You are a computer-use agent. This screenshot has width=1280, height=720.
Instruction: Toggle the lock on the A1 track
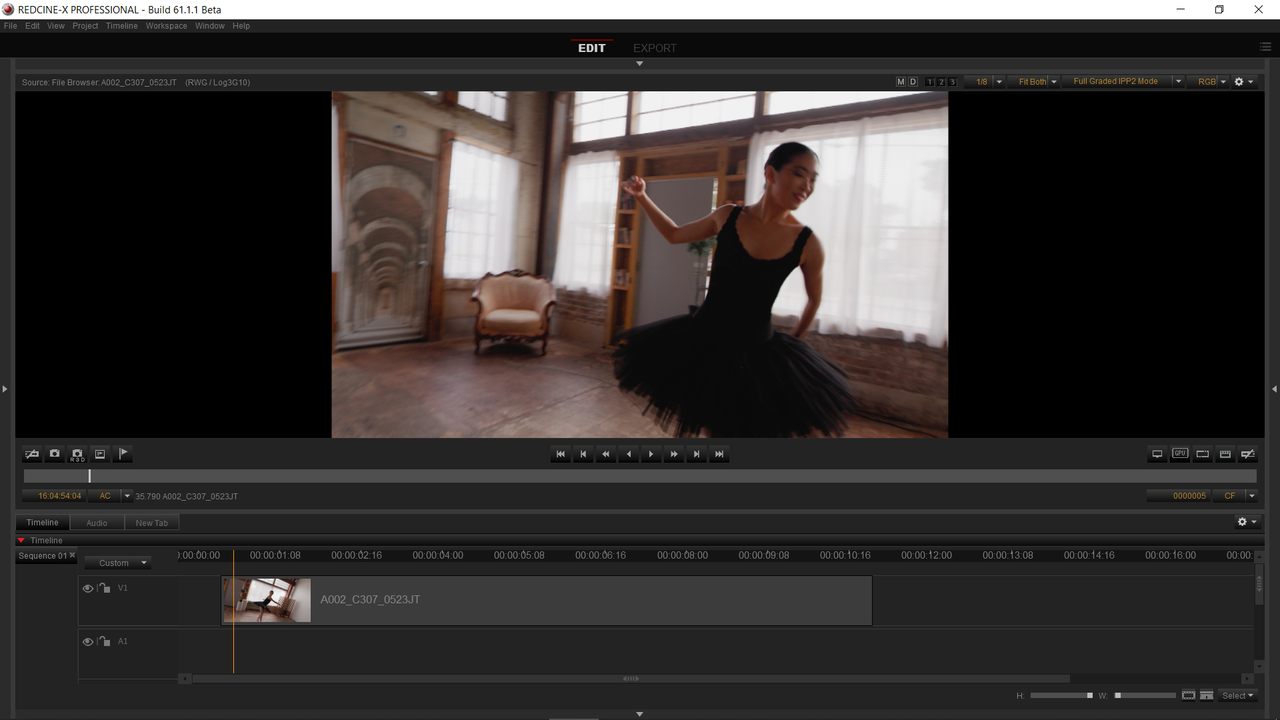click(104, 642)
